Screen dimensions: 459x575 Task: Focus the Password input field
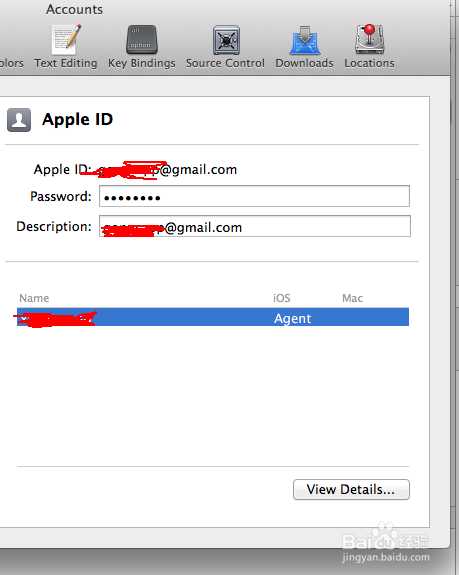point(254,196)
